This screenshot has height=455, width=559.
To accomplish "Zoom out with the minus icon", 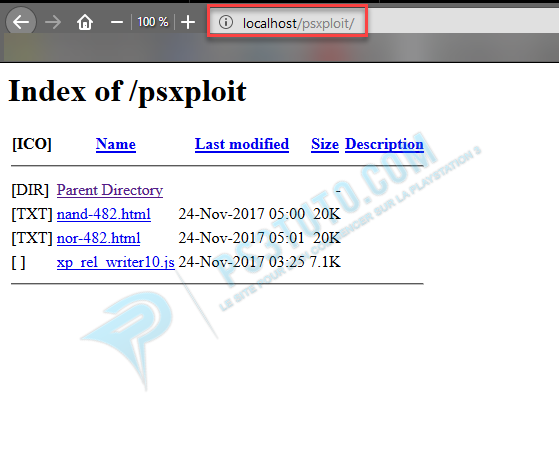I will [x=117, y=22].
